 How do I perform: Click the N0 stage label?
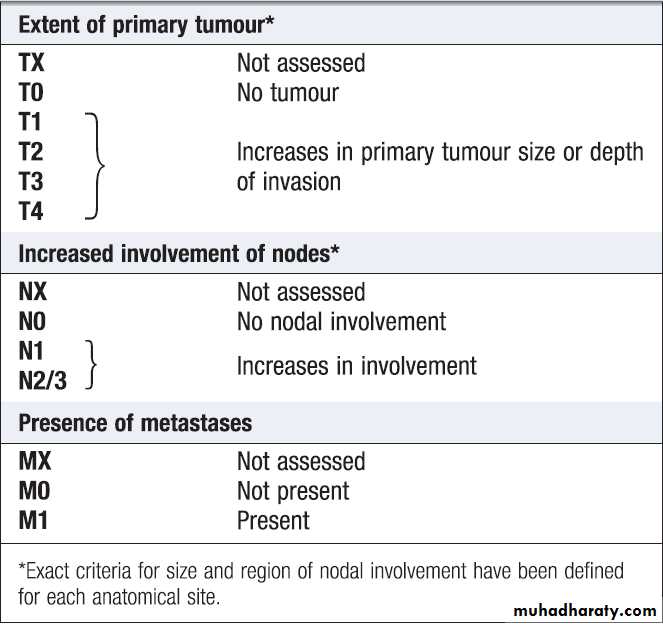click(x=33, y=322)
